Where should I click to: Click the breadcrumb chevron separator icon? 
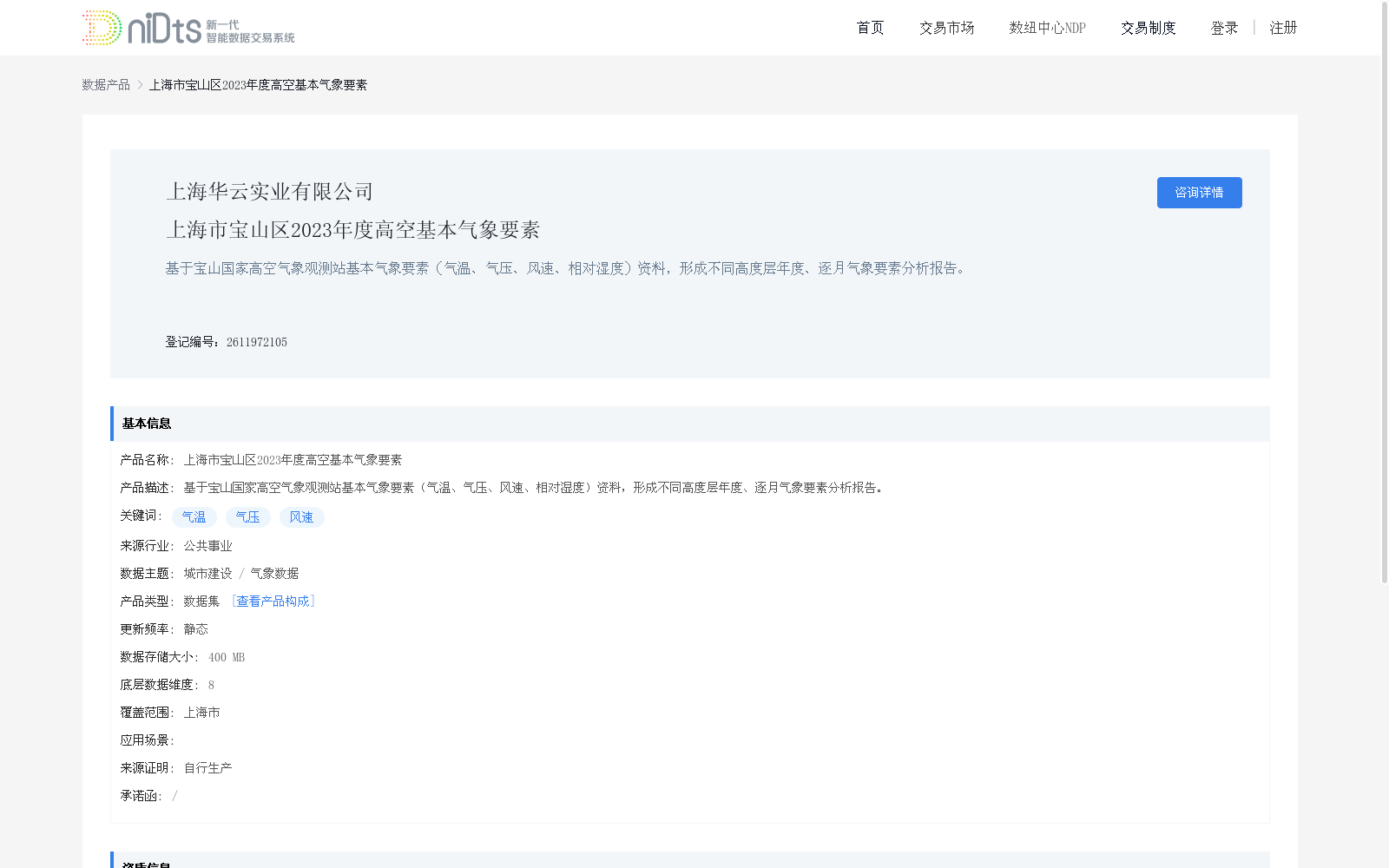140,85
